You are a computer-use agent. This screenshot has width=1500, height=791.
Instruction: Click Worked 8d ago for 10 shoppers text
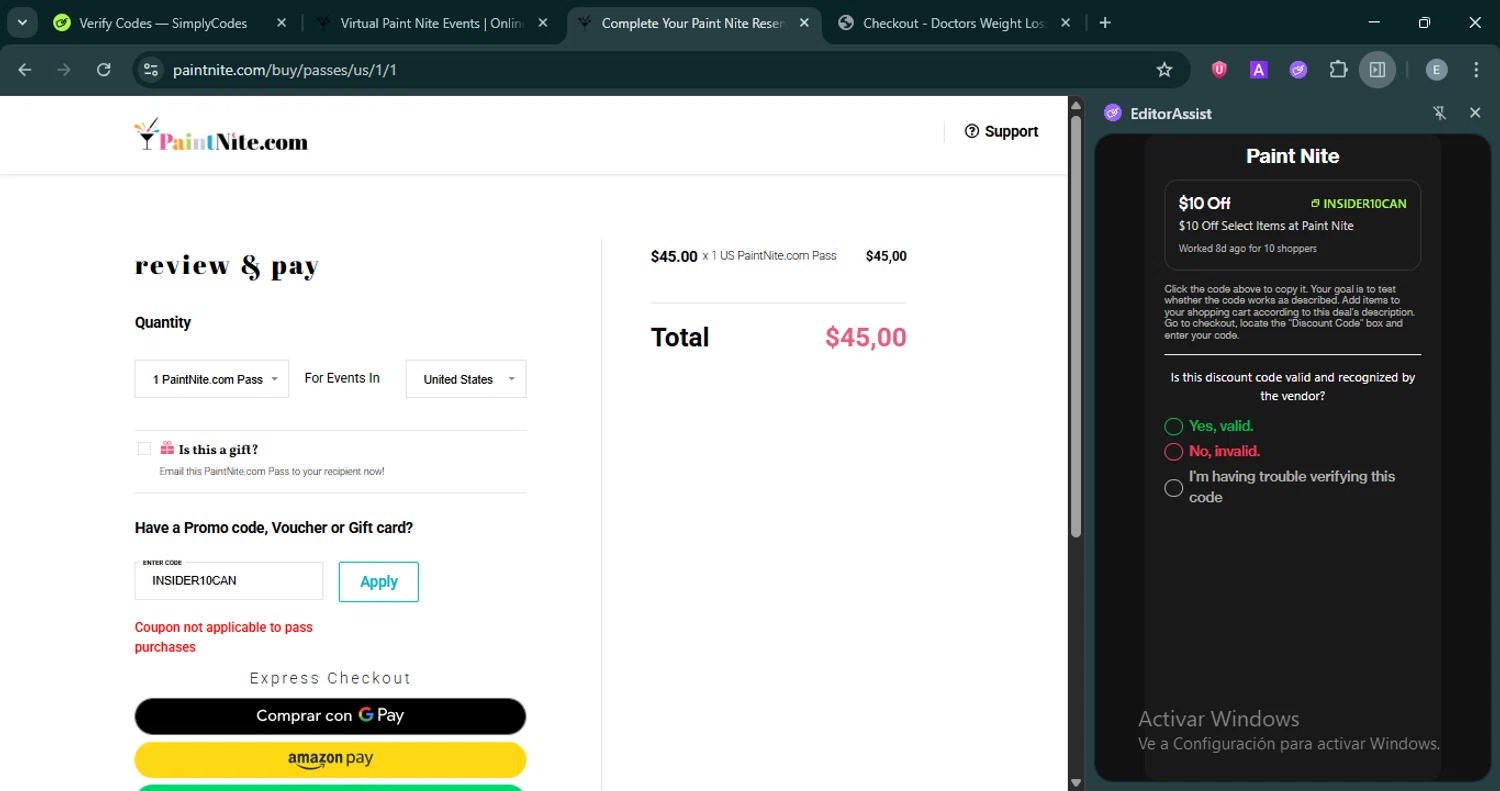coord(1248,248)
